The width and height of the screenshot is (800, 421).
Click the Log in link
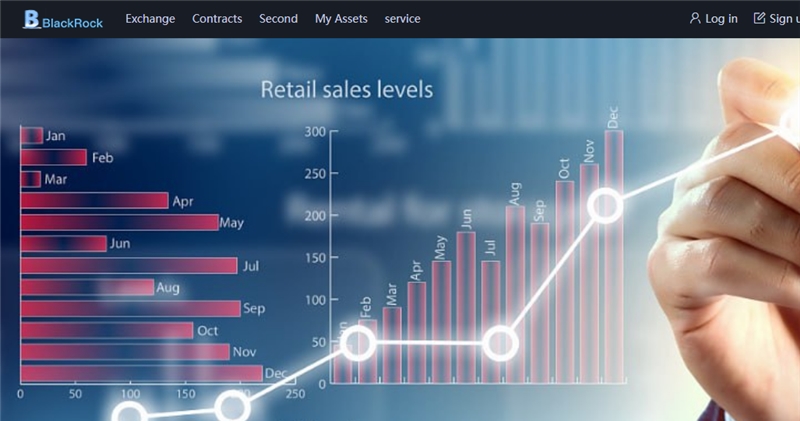tap(721, 18)
